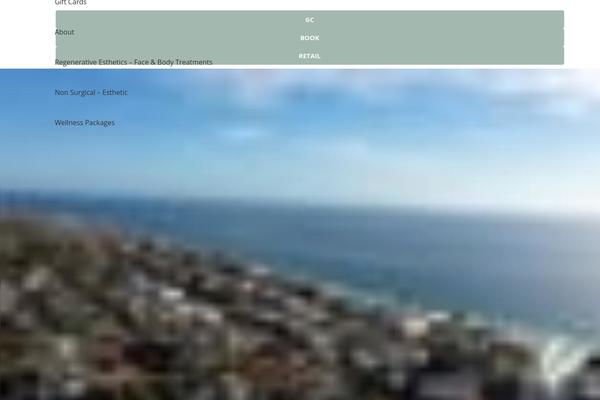Click the BOOK button
This screenshot has width=600, height=400.
[x=310, y=38]
